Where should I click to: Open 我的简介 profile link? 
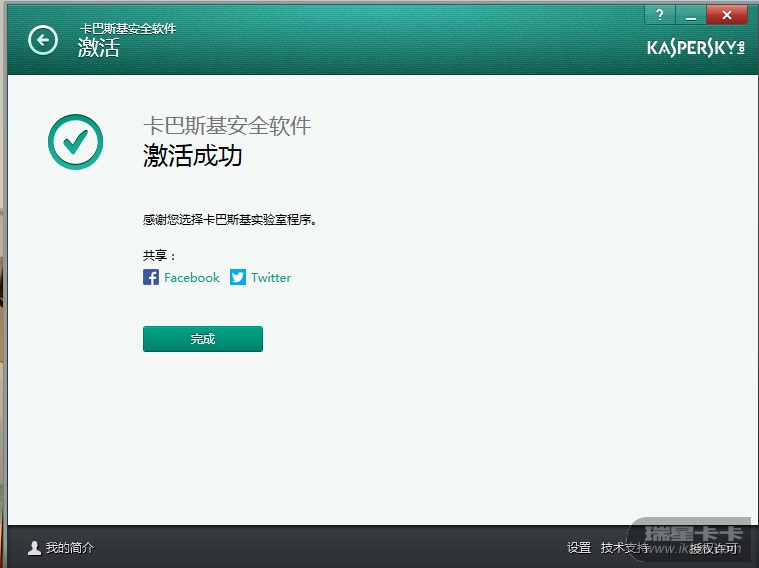(x=70, y=548)
